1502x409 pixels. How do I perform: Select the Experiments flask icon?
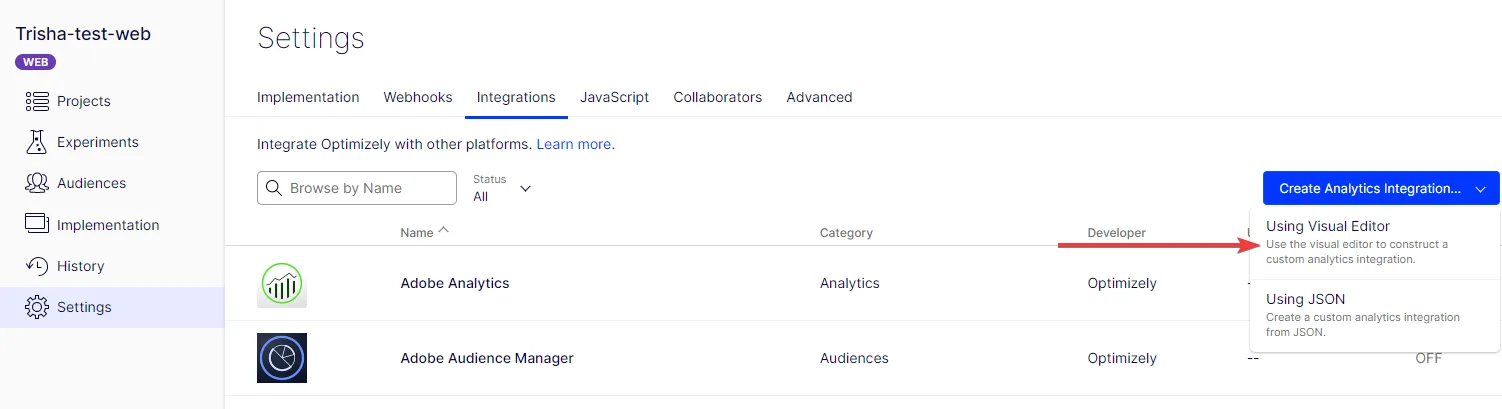37,142
